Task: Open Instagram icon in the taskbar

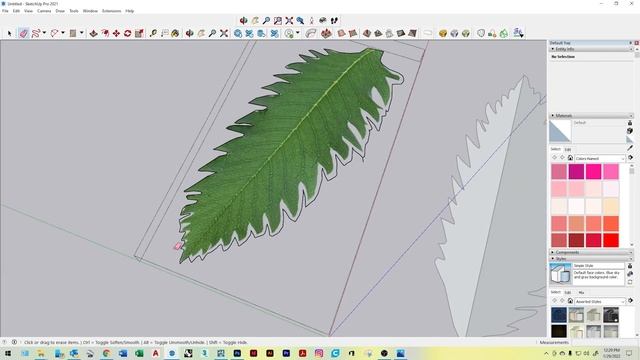Action: click(x=319, y=353)
